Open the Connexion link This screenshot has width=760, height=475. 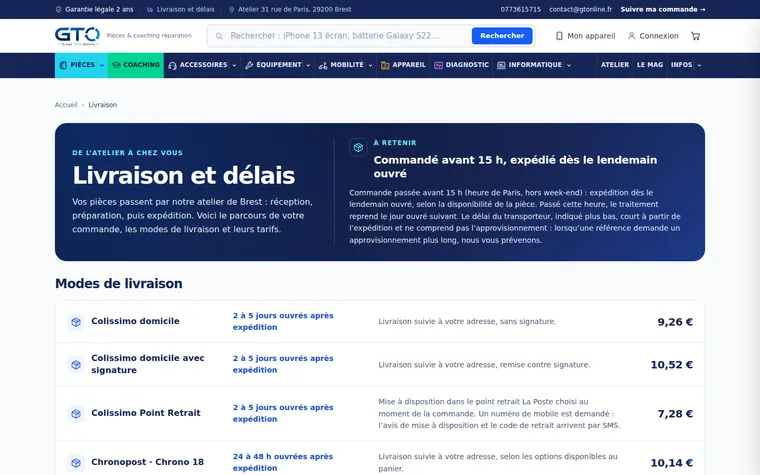point(653,36)
